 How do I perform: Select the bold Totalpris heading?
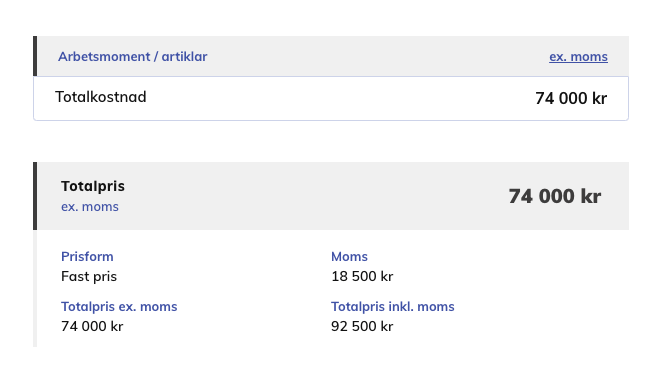click(x=93, y=186)
